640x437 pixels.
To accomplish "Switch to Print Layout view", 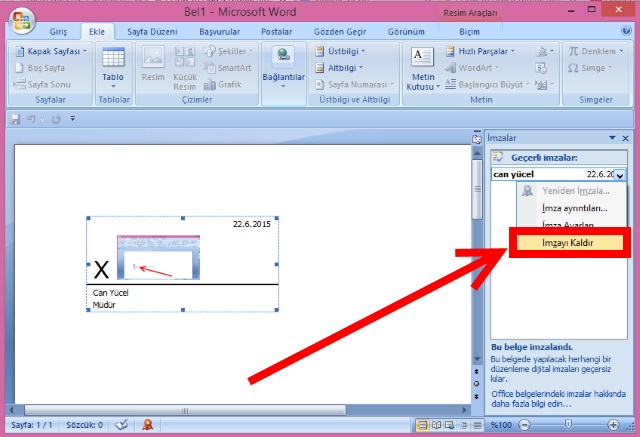I will pyautogui.click(x=422, y=426).
